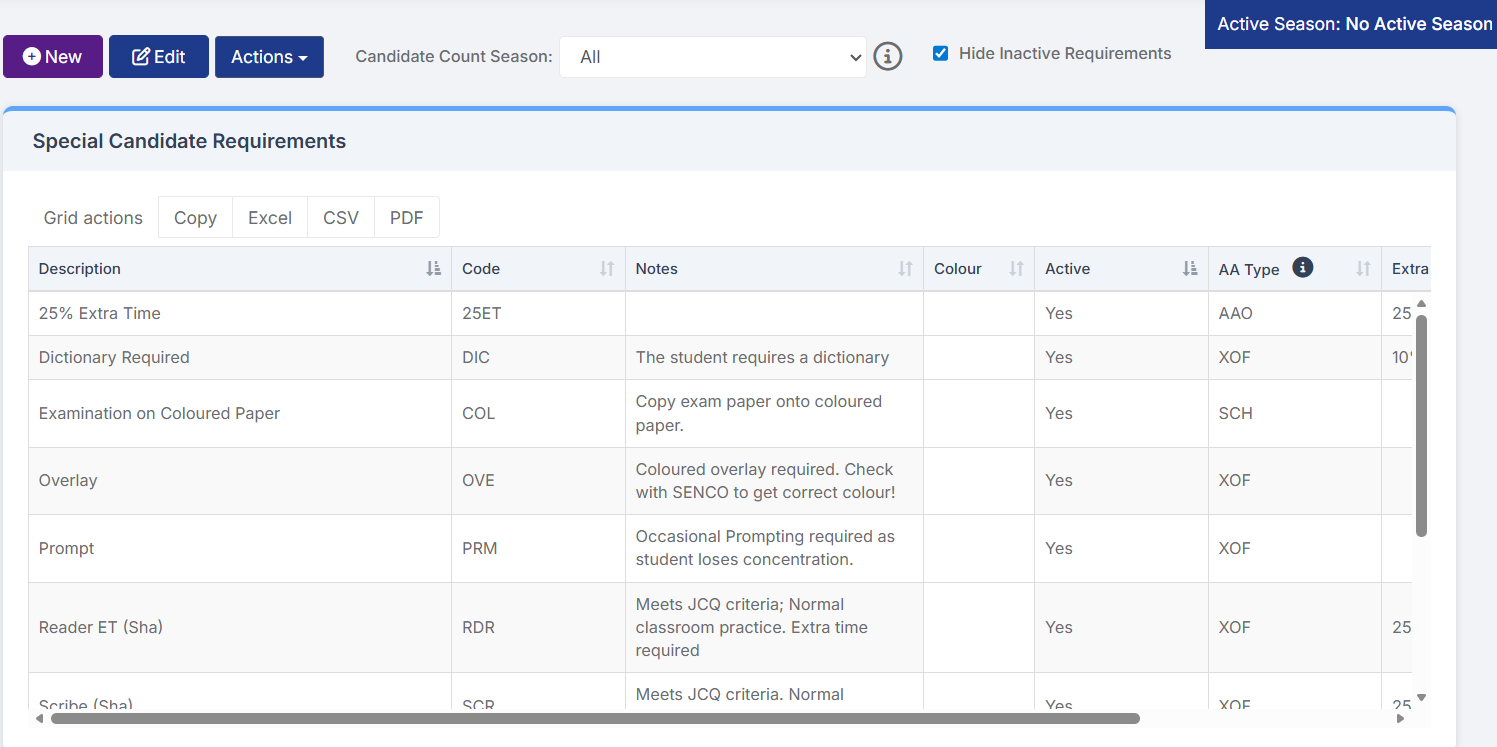Toggle Hide Inactive Requirements checkbox

(940, 54)
